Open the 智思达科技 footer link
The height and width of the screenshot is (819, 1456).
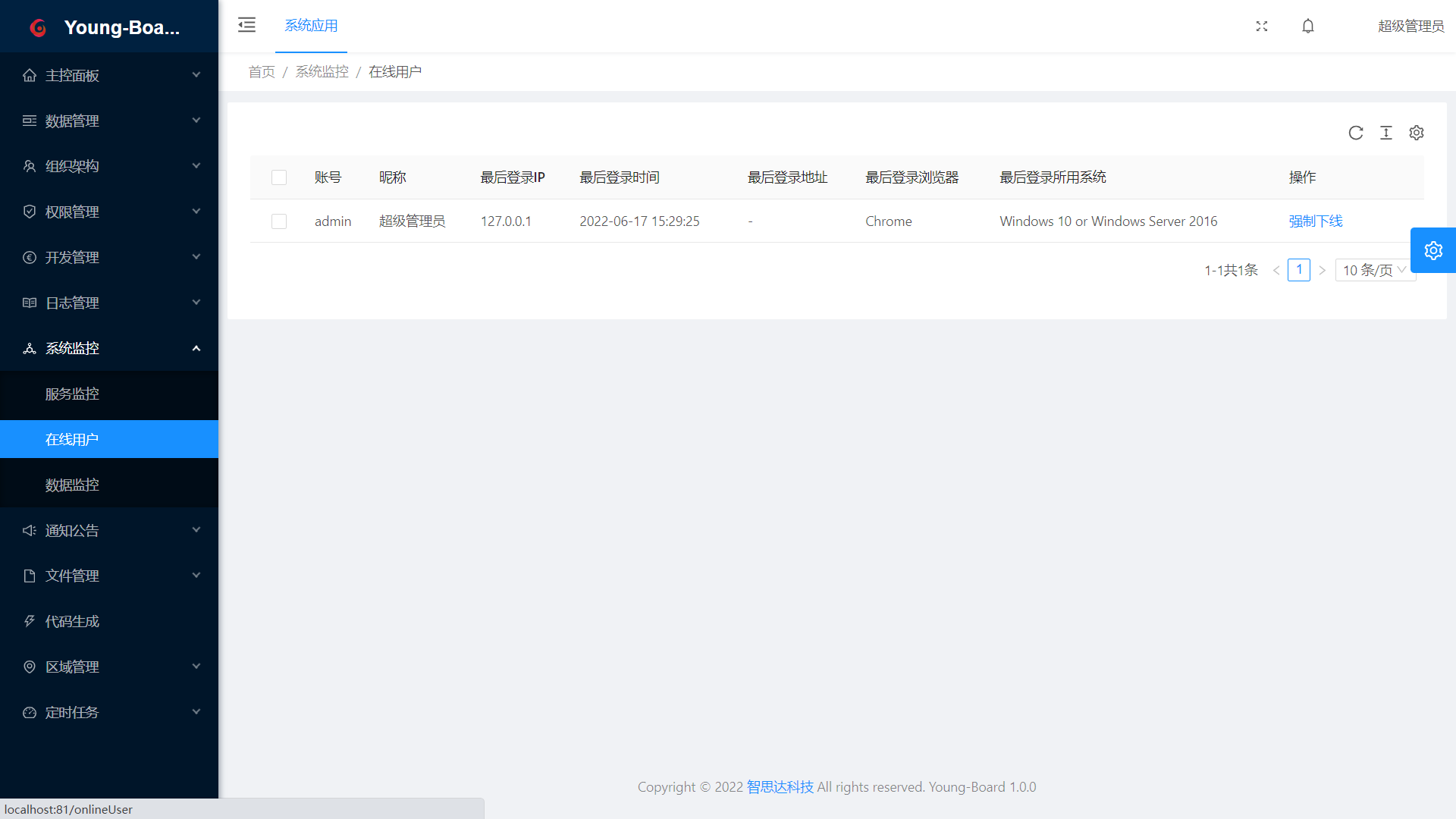coord(780,787)
